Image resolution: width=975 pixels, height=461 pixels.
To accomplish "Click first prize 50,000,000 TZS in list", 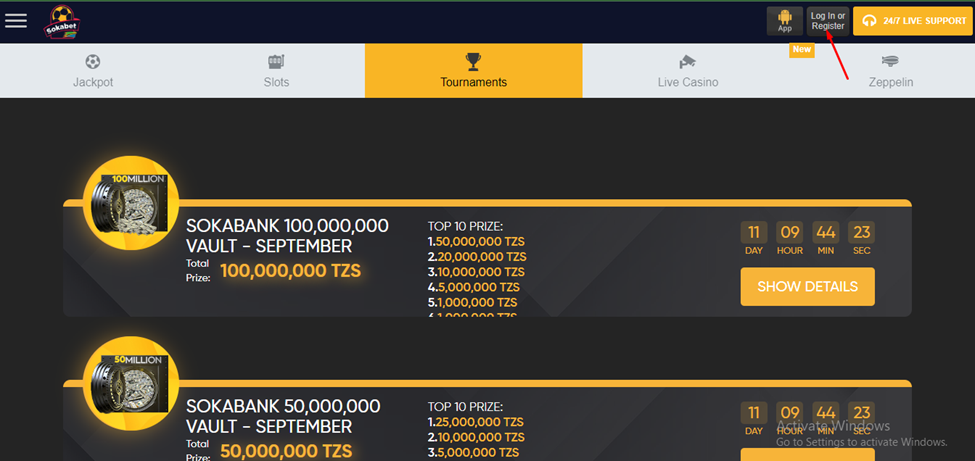I will pyautogui.click(x=477, y=241).
